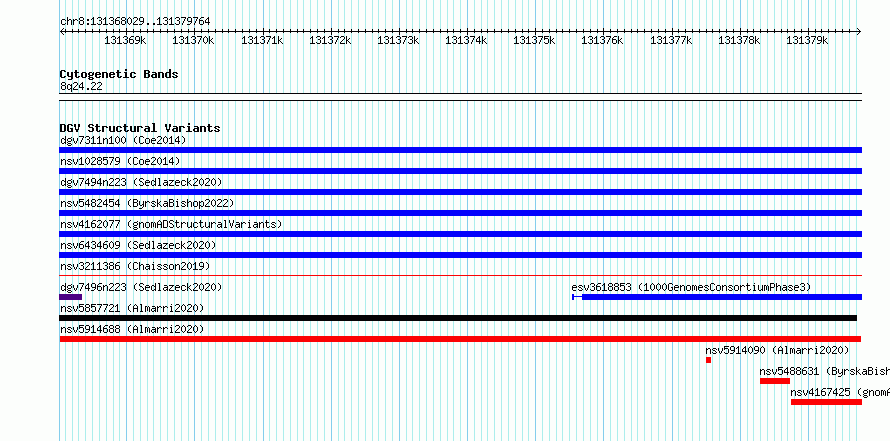
Task: Click dgv7494n223 (Sedlazeck2020) label
Action: pos(141,182)
